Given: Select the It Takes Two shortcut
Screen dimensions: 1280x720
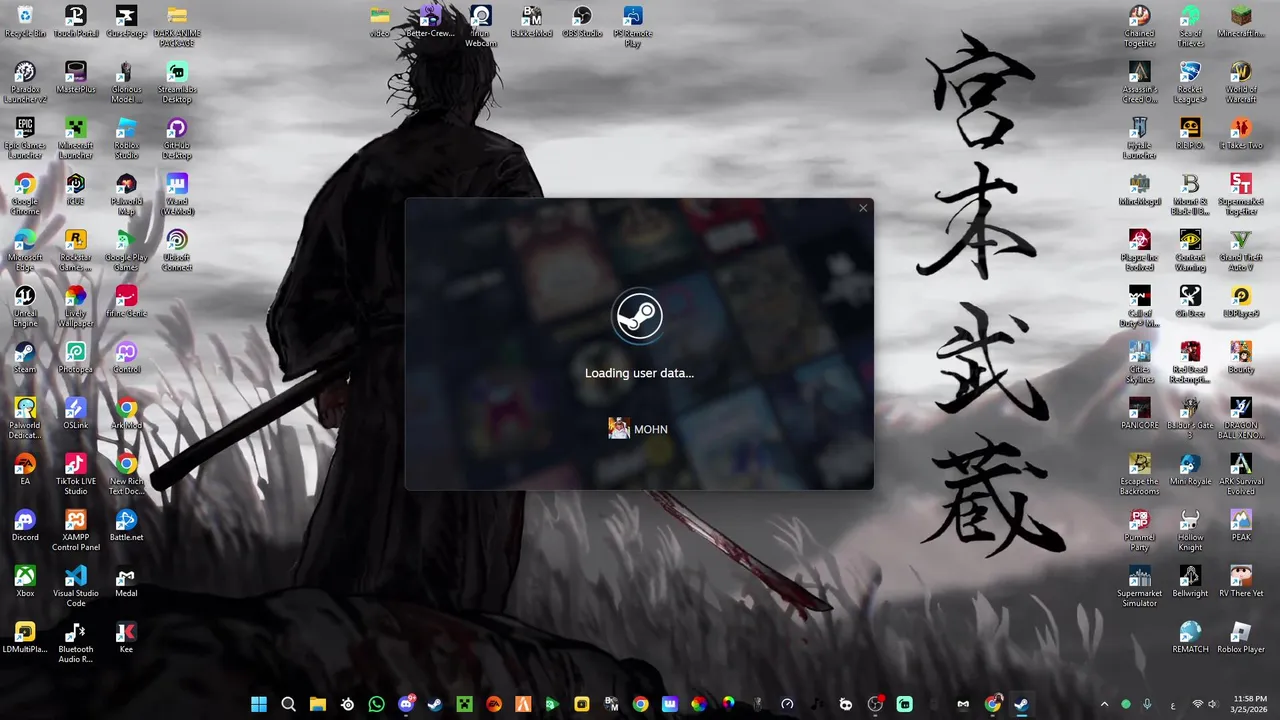Looking at the screenshot, I should pos(1241,134).
